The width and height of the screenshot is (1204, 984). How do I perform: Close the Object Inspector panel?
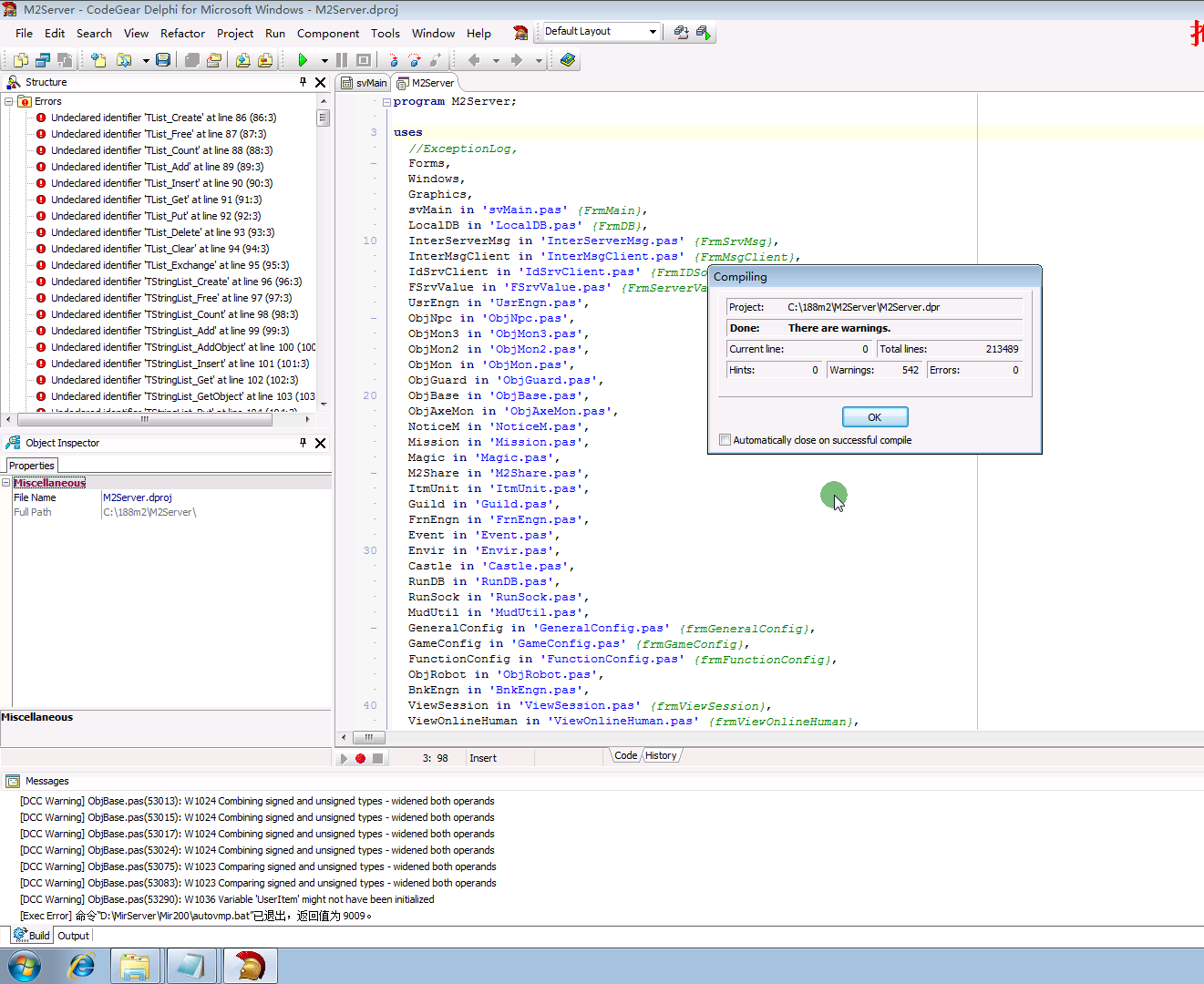pos(321,443)
